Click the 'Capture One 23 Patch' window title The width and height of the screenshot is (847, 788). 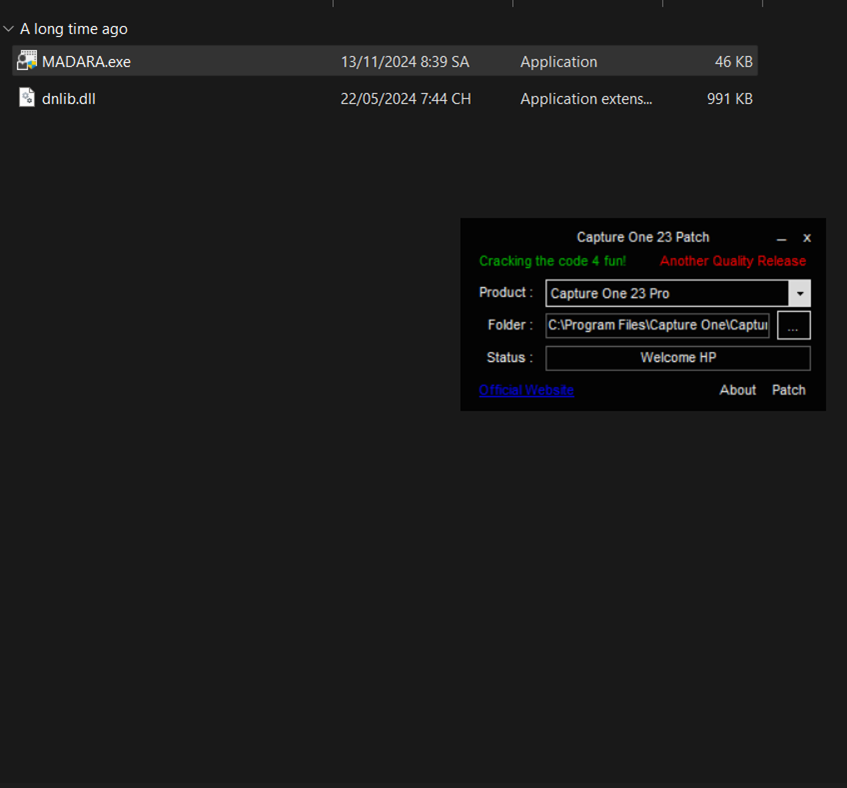(643, 237)
